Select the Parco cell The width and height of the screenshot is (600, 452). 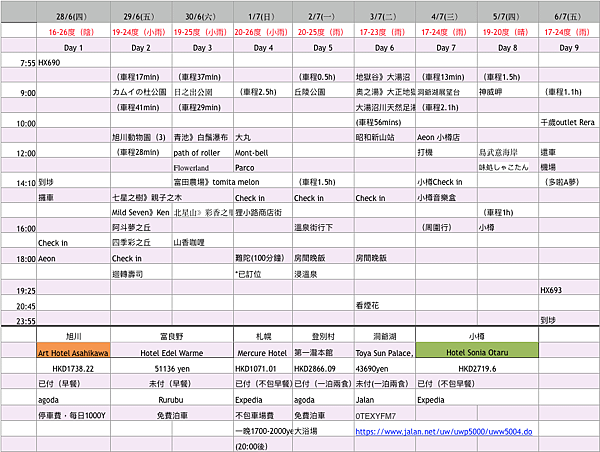point(263,167)
